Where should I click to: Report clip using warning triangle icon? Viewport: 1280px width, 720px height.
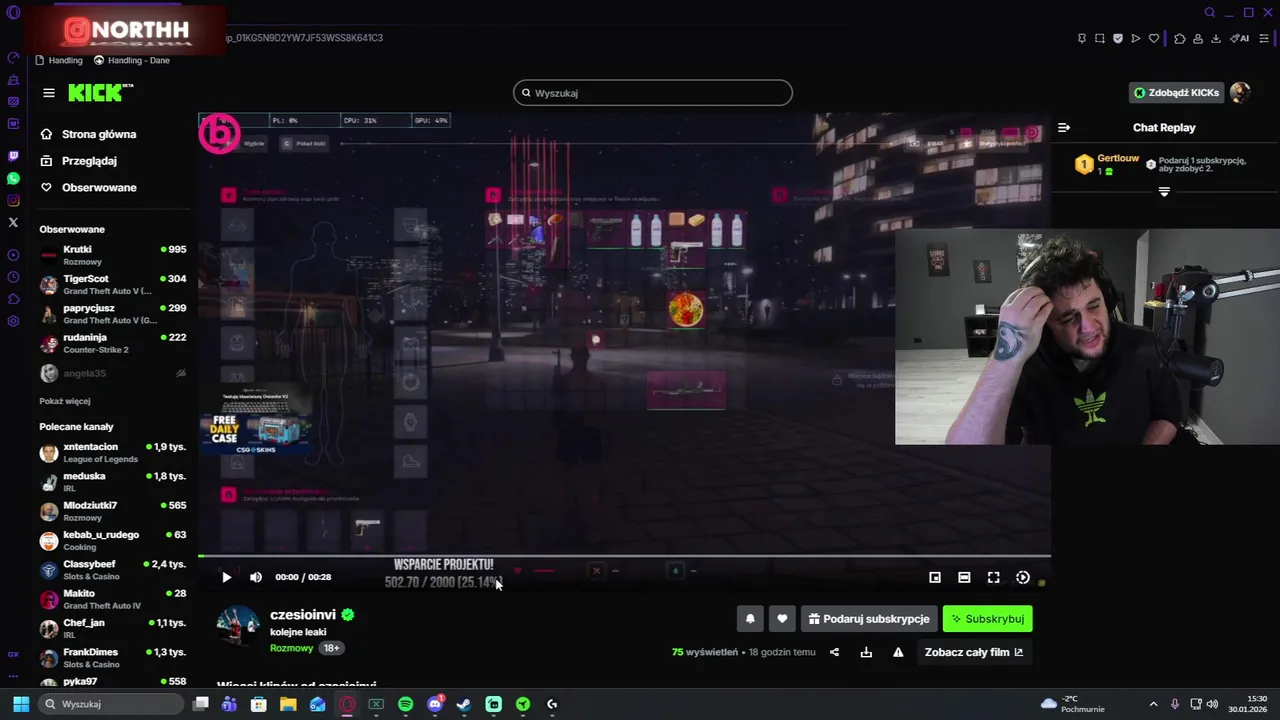pos(898,652)
